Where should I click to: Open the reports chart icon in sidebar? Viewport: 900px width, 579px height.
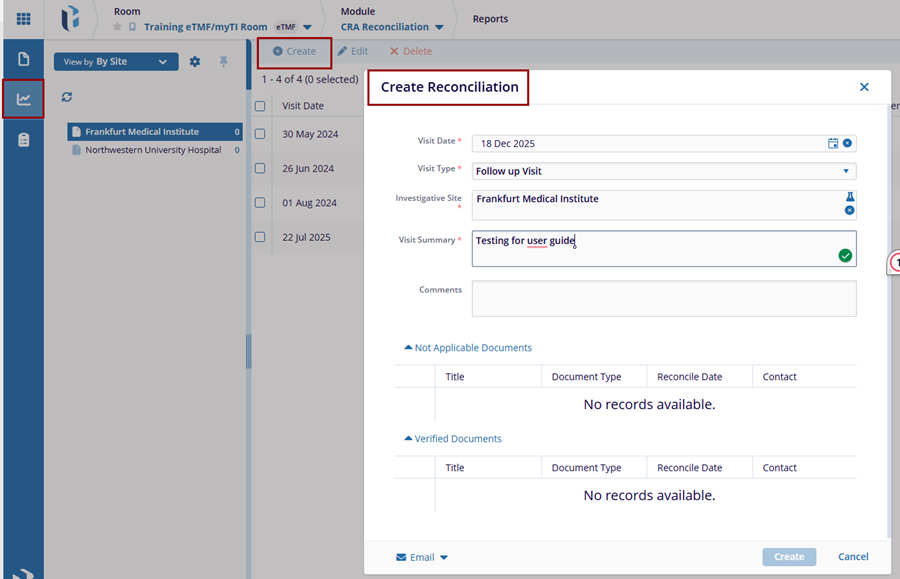(23, 99)
